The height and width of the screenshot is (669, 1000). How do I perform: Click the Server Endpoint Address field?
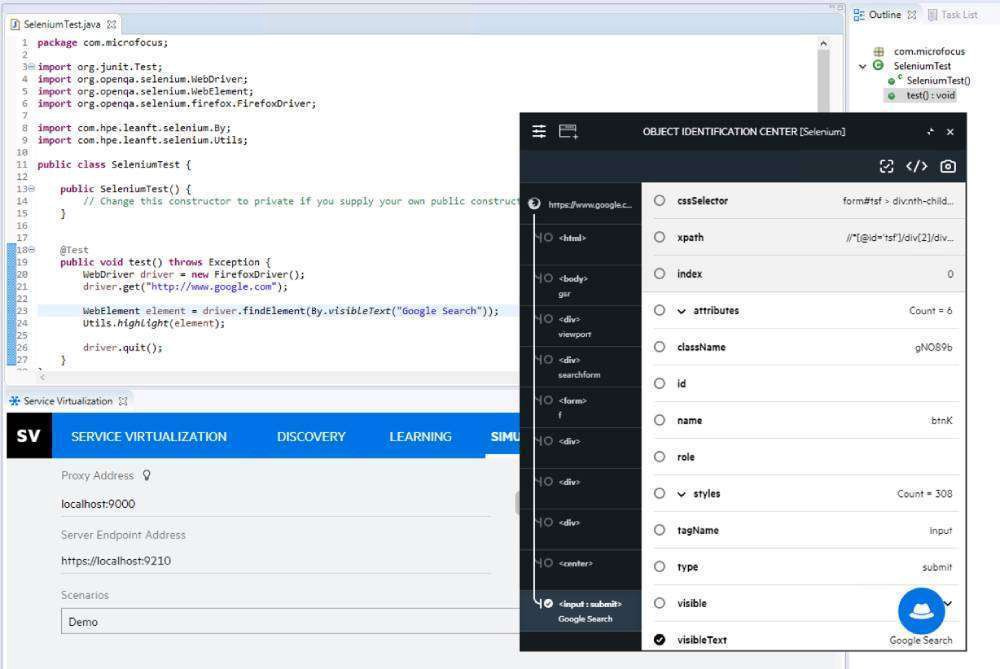[276, 561]
